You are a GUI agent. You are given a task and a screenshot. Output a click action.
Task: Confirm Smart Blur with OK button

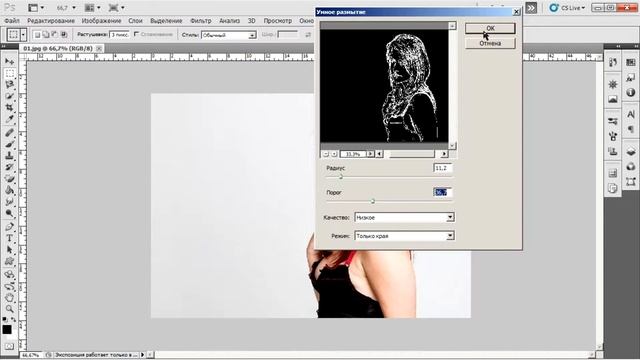point(490,28)
